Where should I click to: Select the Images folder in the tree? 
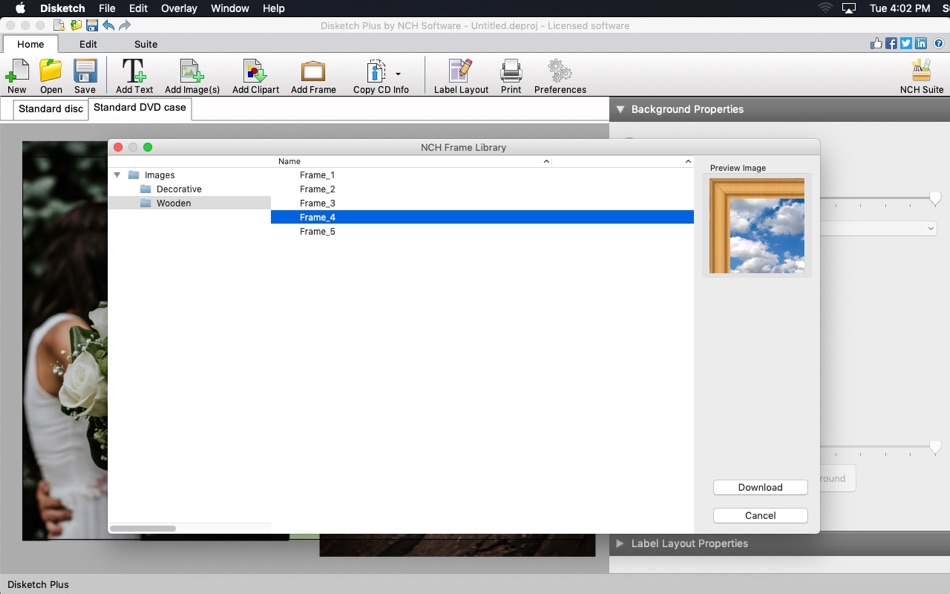click(x=159, y=175)
